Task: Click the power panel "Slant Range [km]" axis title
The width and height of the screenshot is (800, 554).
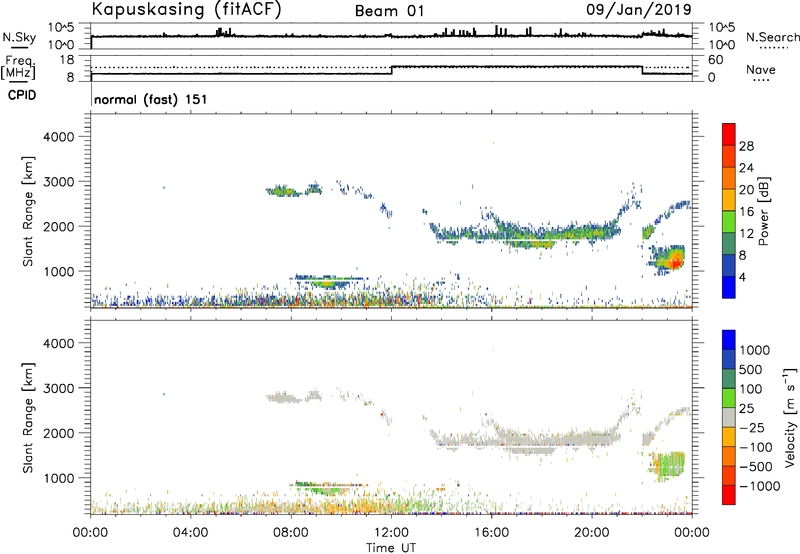Action: (x=28, y=211)
